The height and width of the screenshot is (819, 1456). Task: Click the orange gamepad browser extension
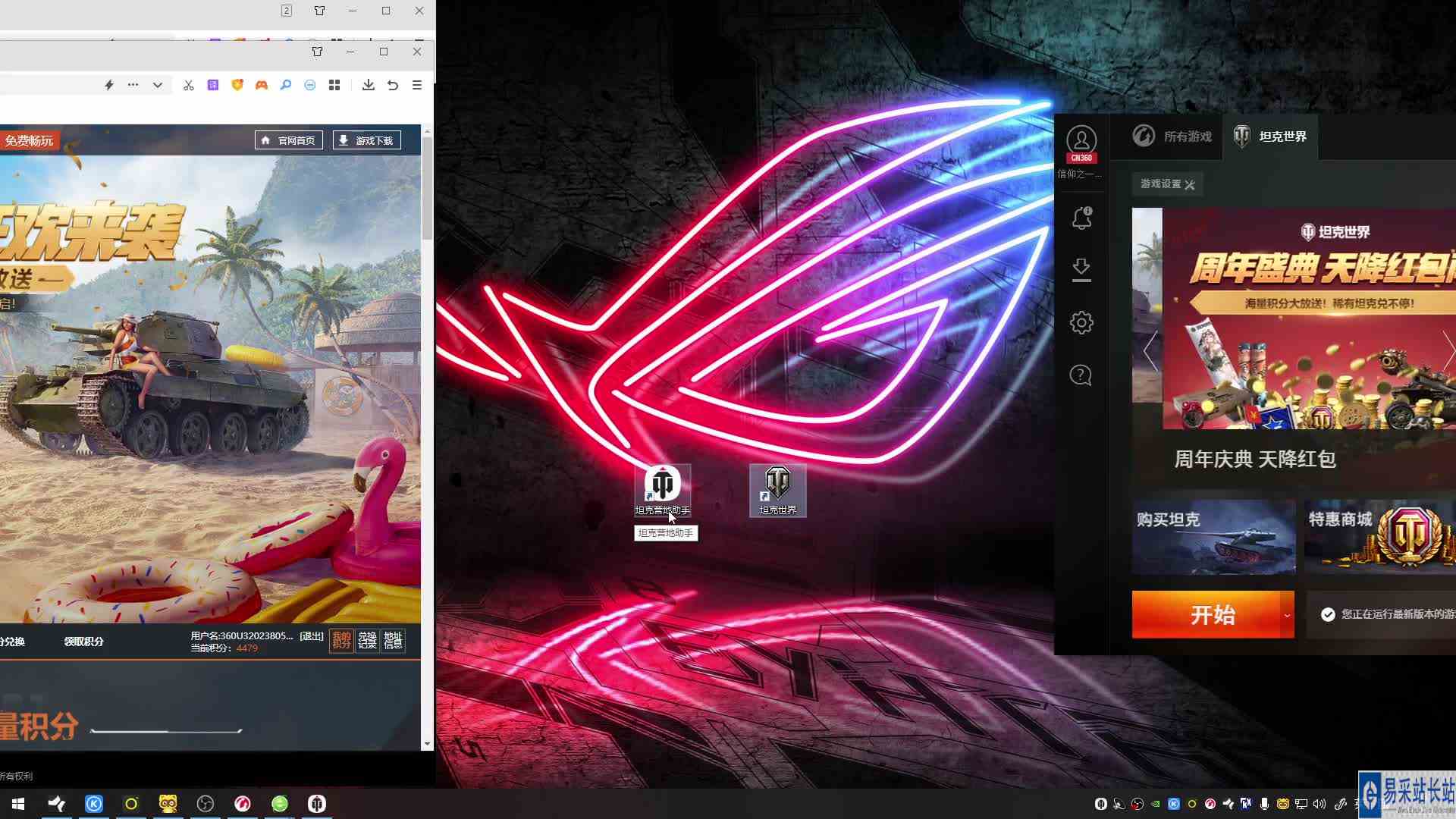(x=262, y=85)
